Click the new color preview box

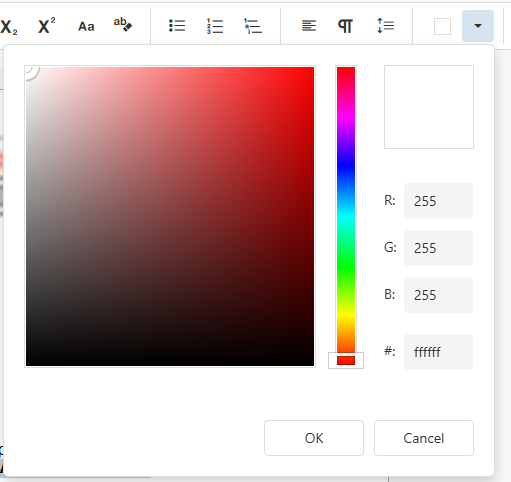click(x=429, y=107)
